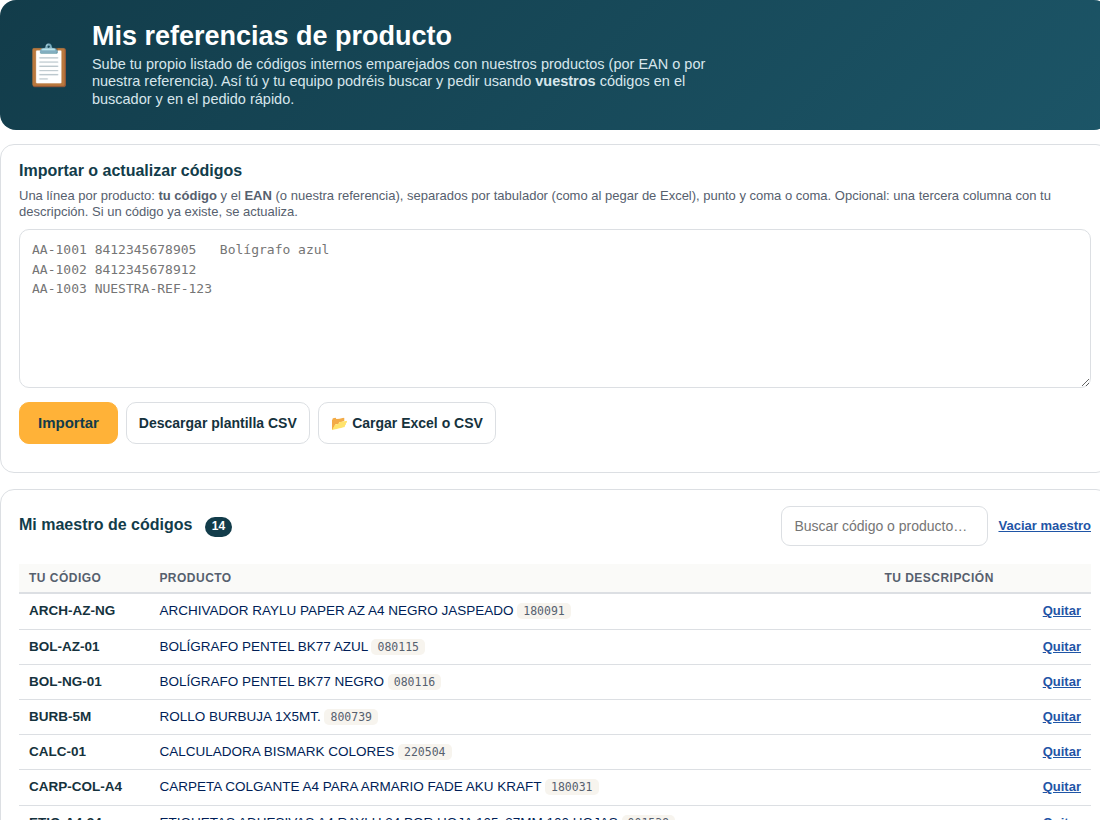Click Quitar for BURB-5M
This screenshot has height=820, width=1100.
pos(1061,717)
